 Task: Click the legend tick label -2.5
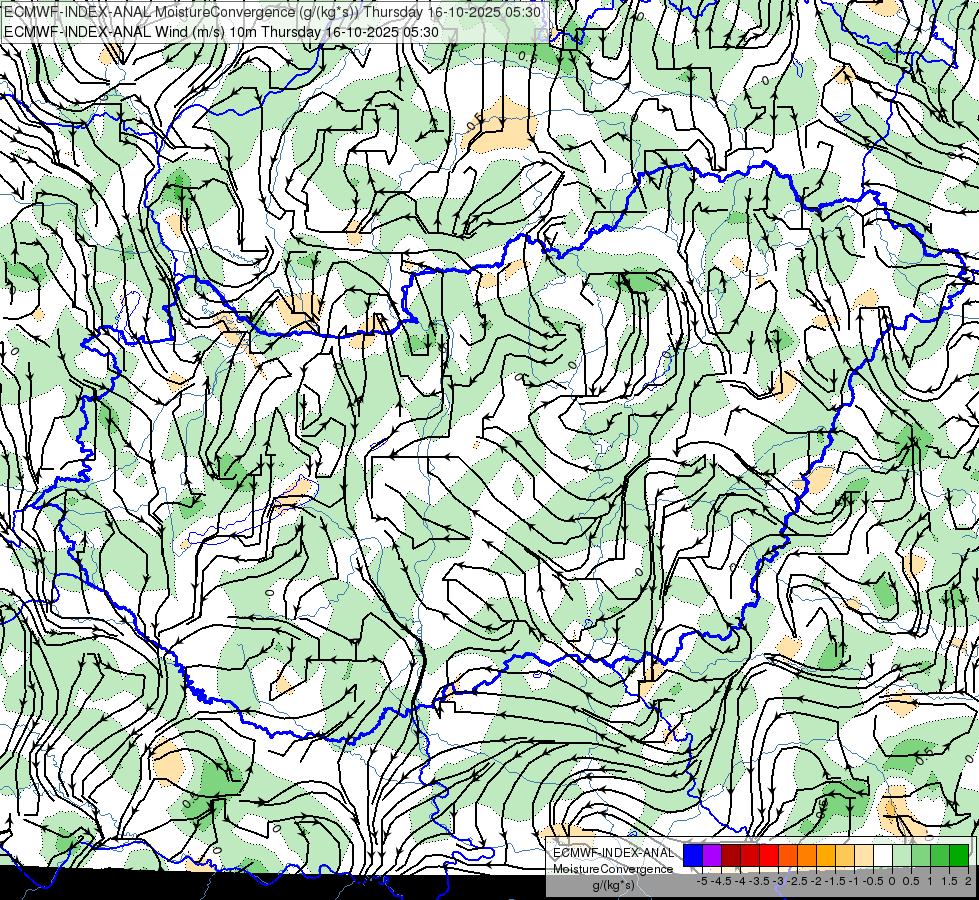(x=797, y=881)
